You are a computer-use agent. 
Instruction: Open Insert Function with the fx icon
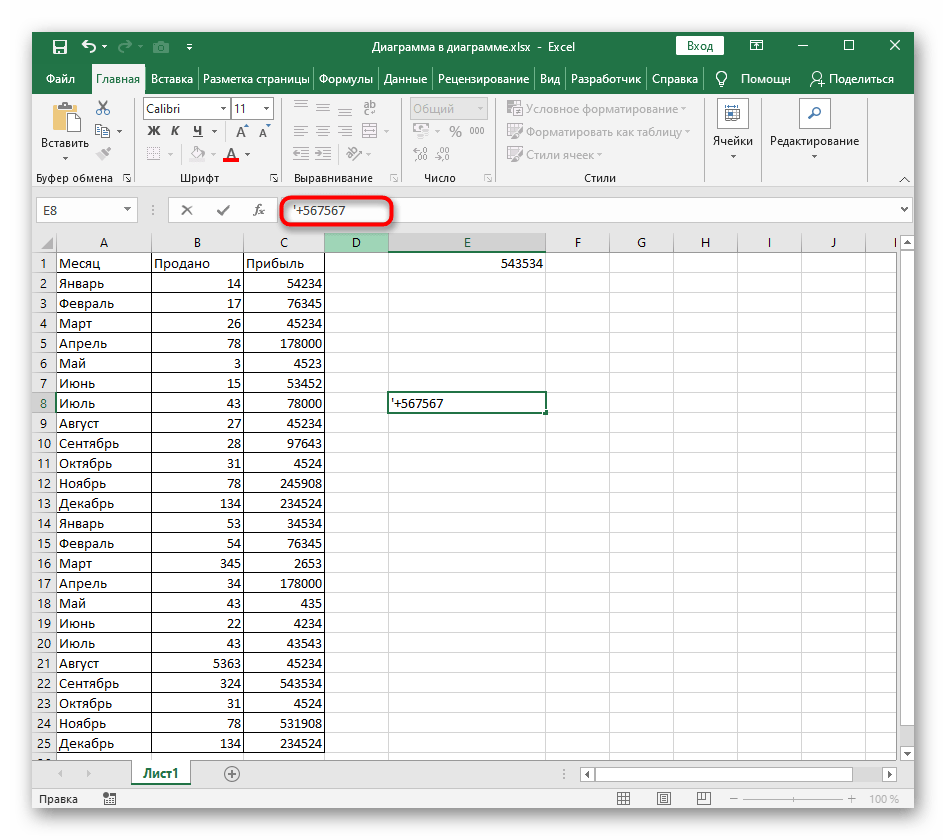pyautogui.click(x=258, y=210)
